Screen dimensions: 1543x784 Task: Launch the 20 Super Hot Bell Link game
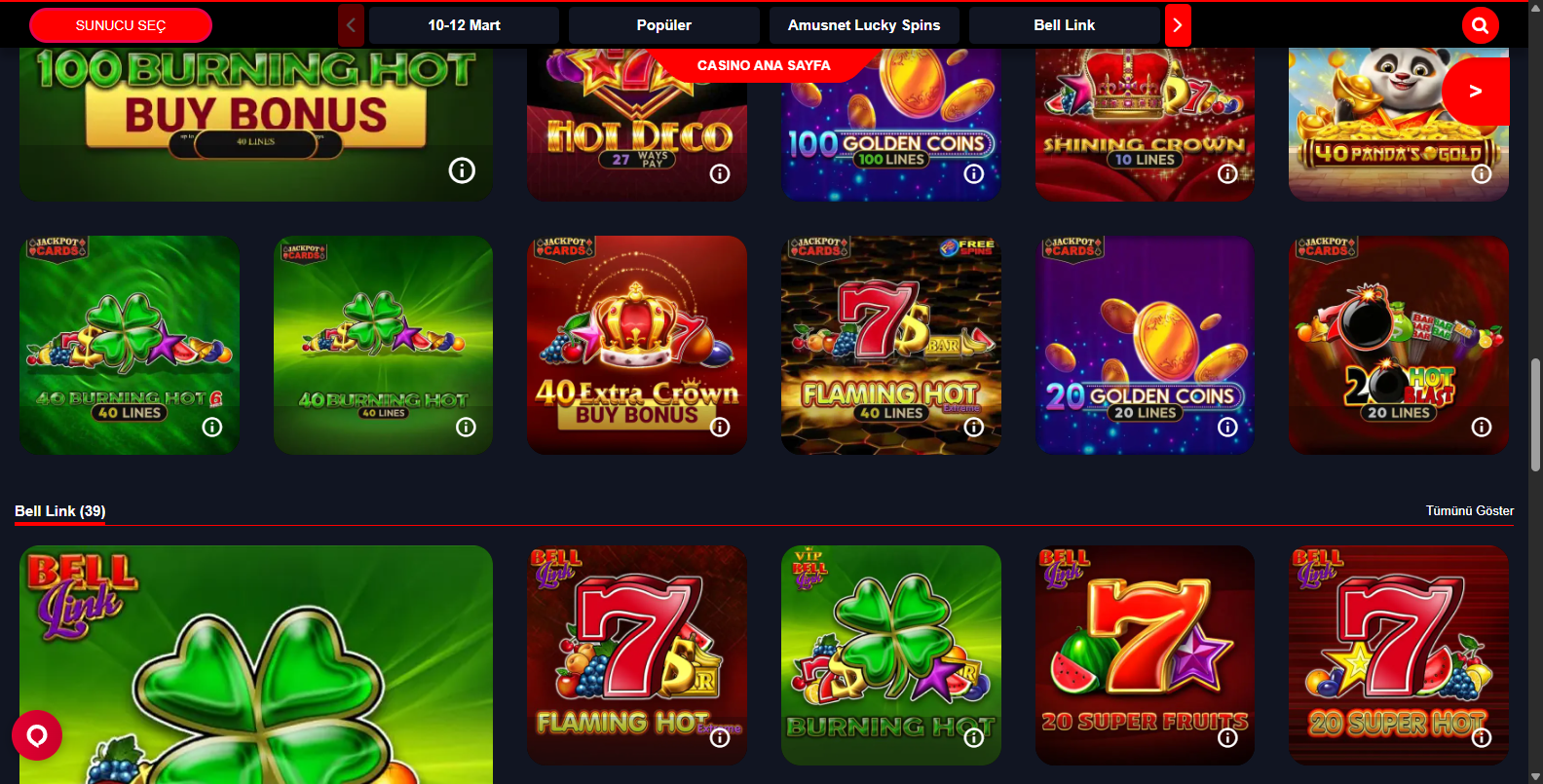[1399, 655]
